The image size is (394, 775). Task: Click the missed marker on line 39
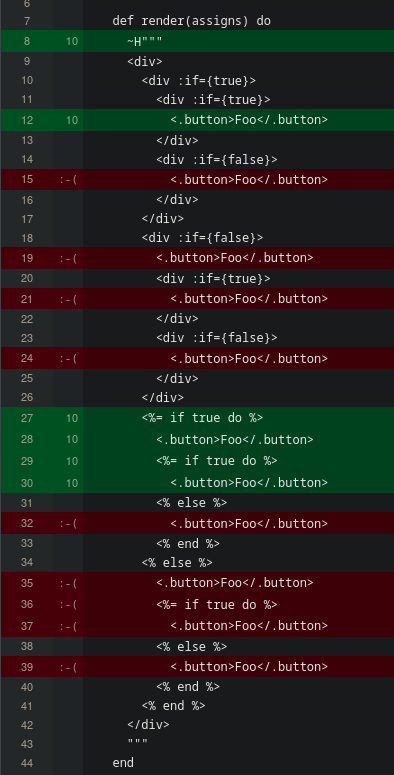click(x=68, y=667)
